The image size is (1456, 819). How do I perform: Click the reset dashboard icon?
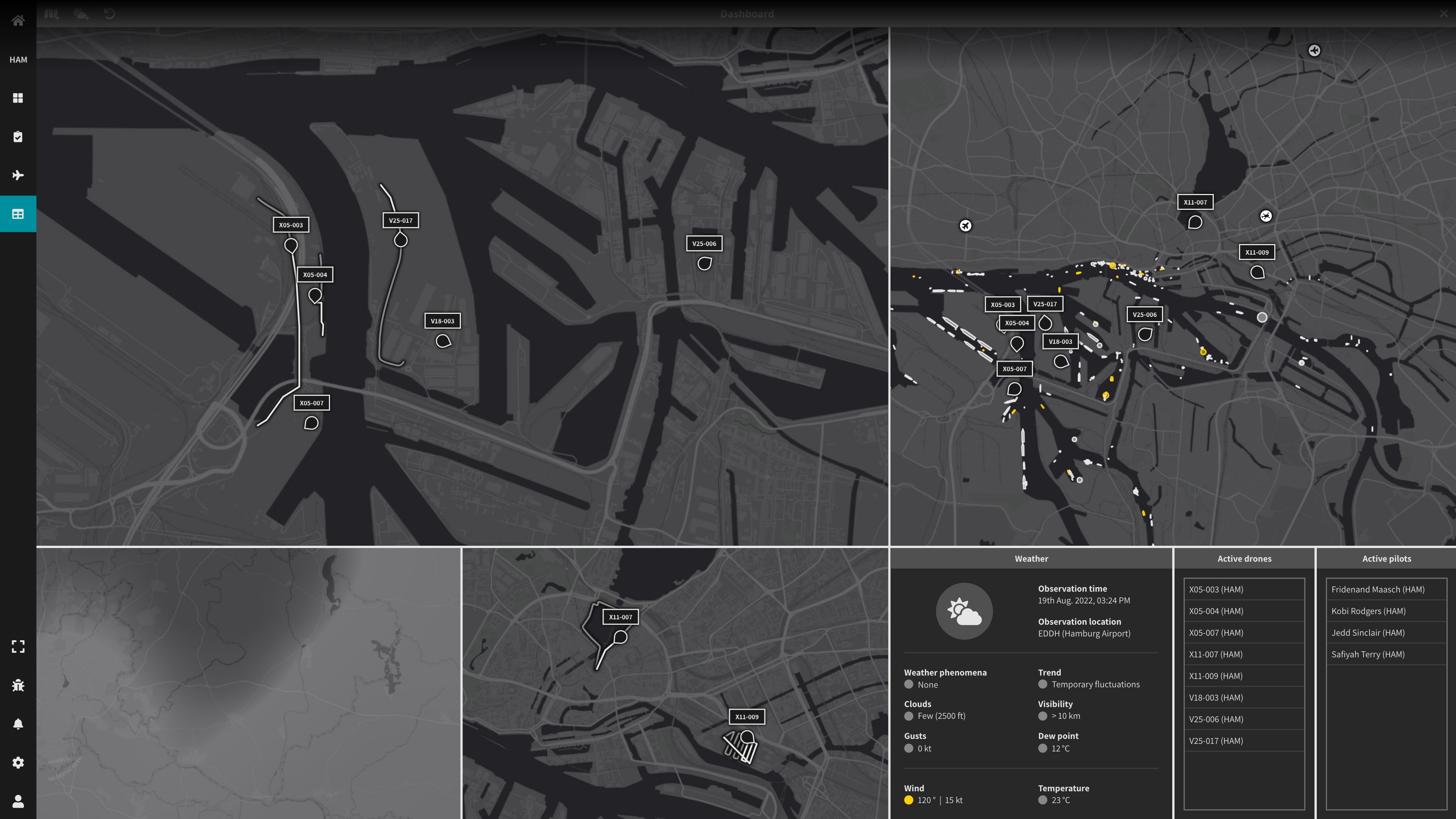click(110, 14)
